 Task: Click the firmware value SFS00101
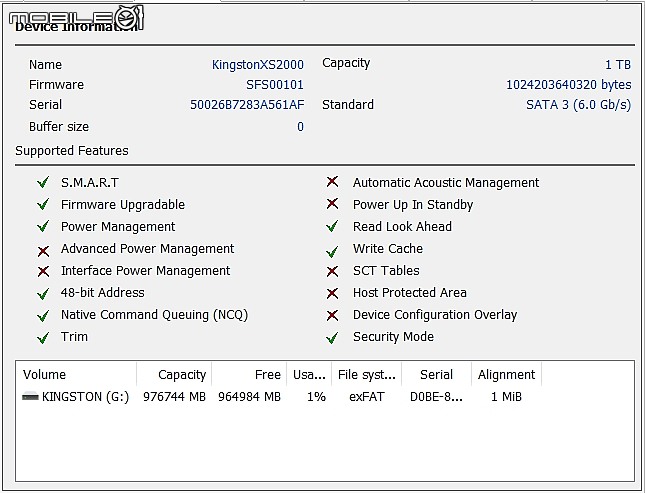275,85
